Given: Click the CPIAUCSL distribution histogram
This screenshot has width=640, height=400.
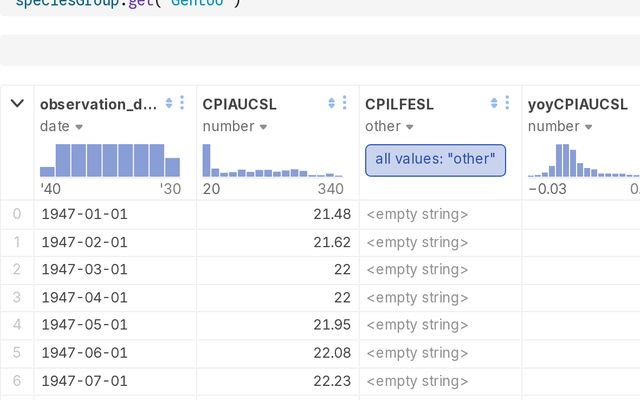Looking at the screenshot, I should 272,161.
